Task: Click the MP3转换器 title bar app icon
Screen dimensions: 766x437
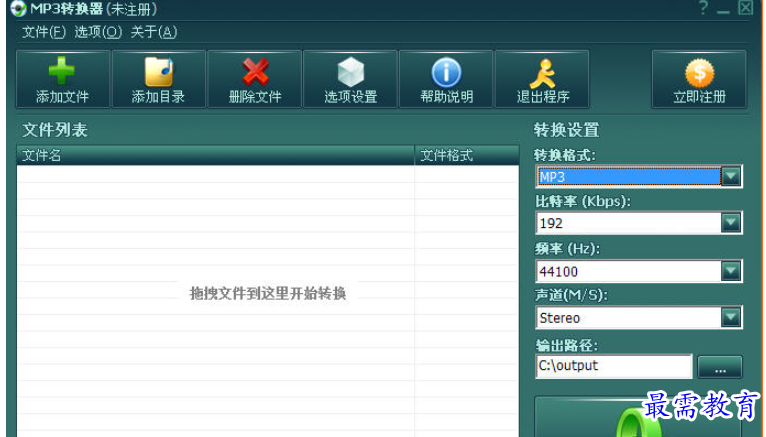Action: coord(18,8)
